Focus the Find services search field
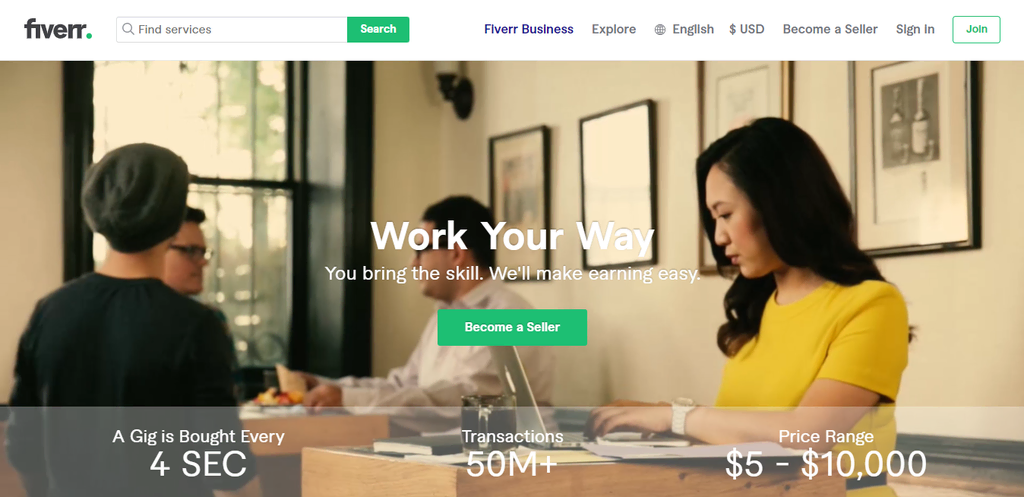Image resolution: width=1024 pixels, height=497 pixels. click(x=232, y=29)
